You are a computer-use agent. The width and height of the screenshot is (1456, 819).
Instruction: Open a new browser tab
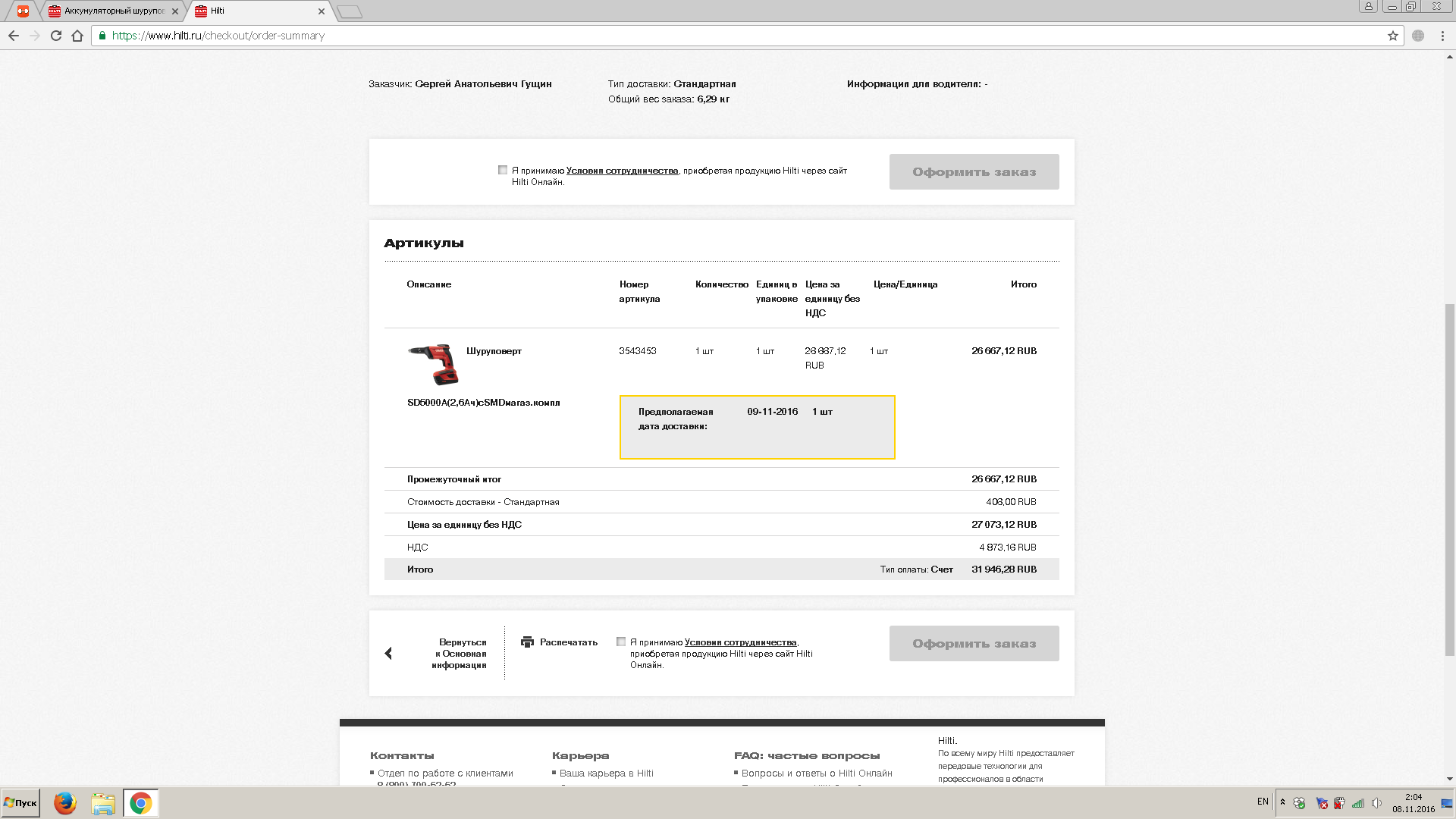(350, 11)
